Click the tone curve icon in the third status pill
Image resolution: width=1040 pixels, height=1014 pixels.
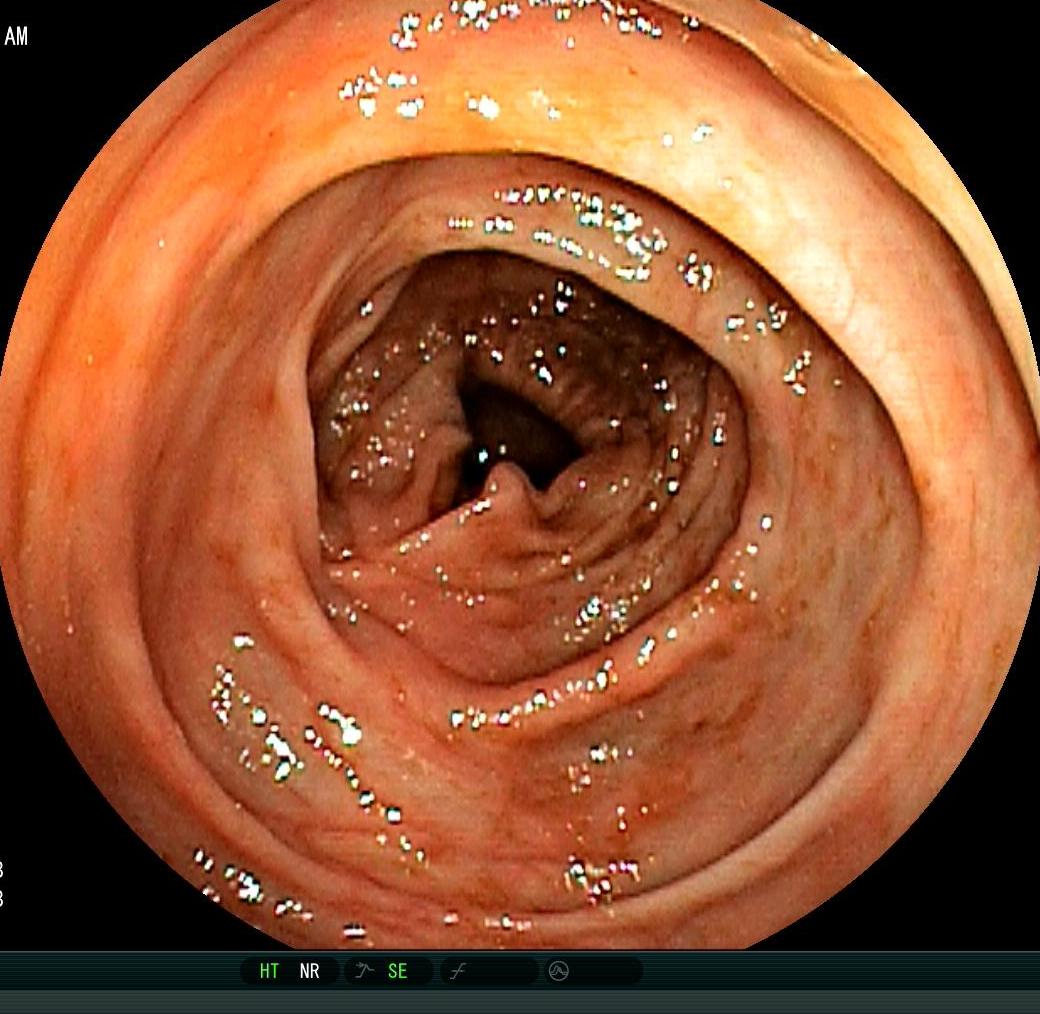pyautogui.click(x=458, y=972)
